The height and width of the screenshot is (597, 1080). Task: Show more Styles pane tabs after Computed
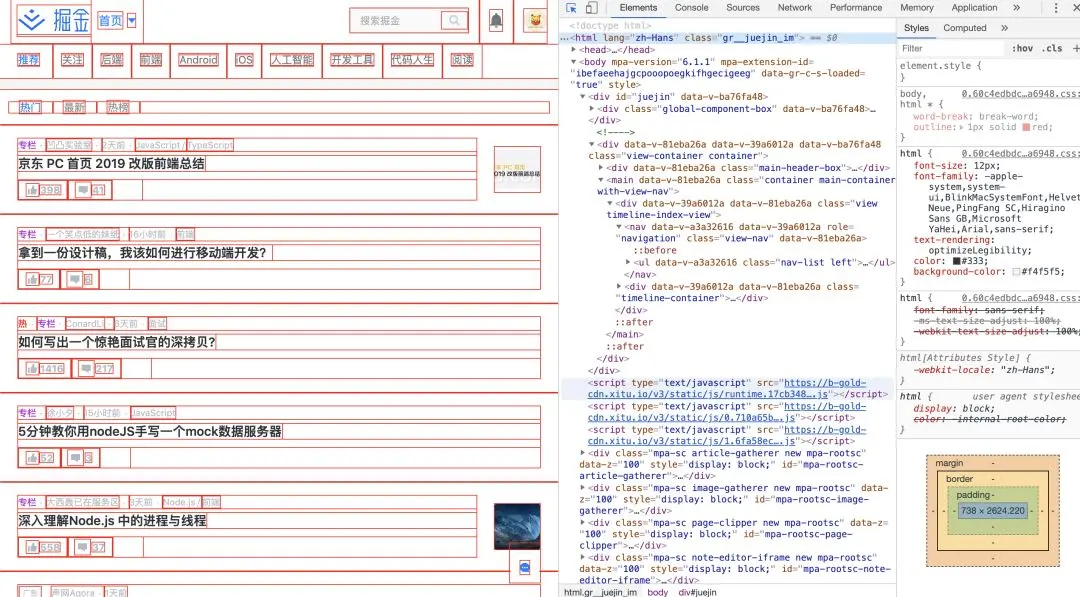pos(1004,28)
